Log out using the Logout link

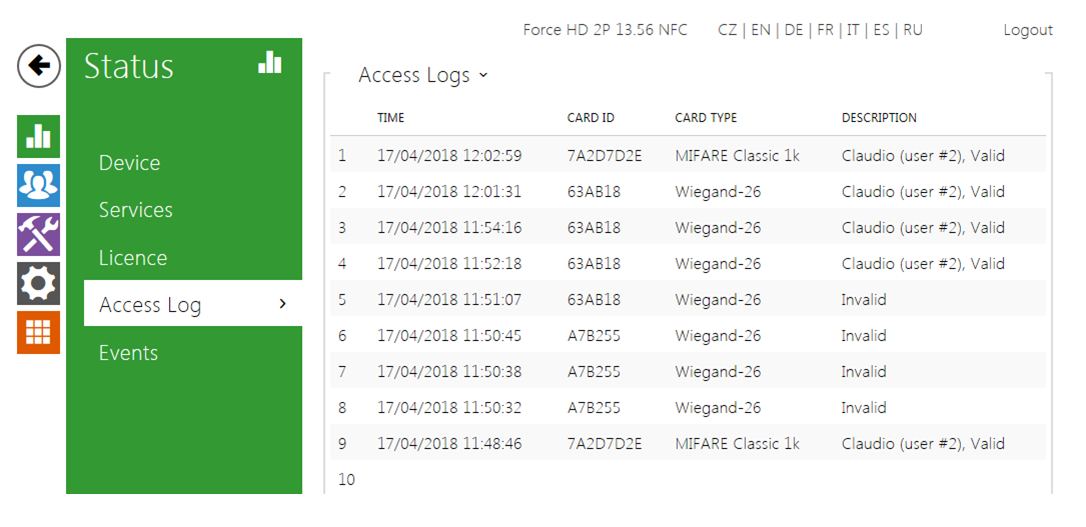[1027, 30]
